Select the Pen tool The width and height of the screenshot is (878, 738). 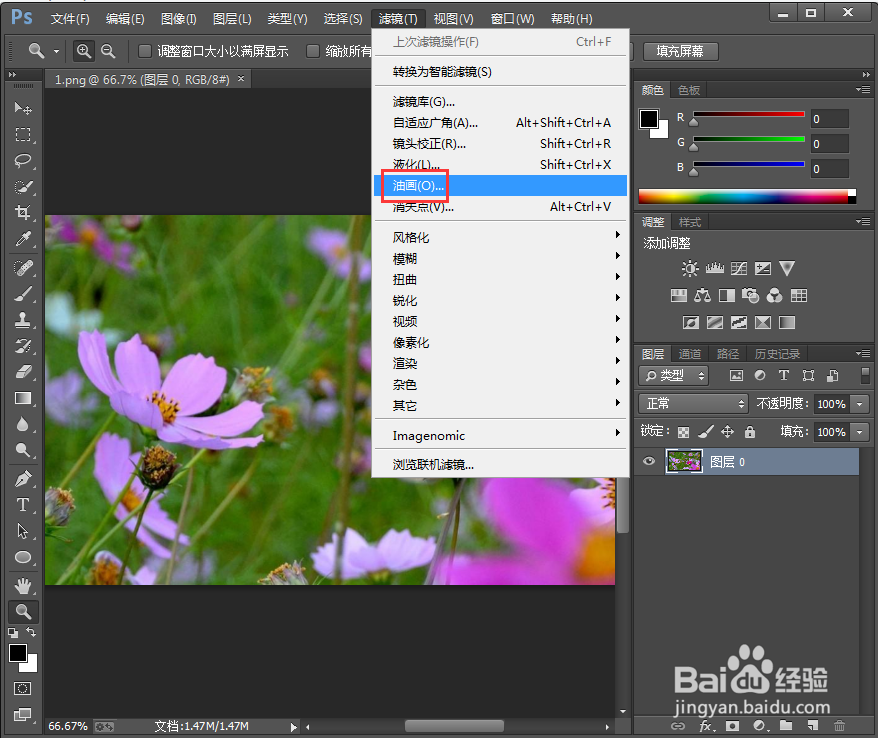tap(23, 479)
